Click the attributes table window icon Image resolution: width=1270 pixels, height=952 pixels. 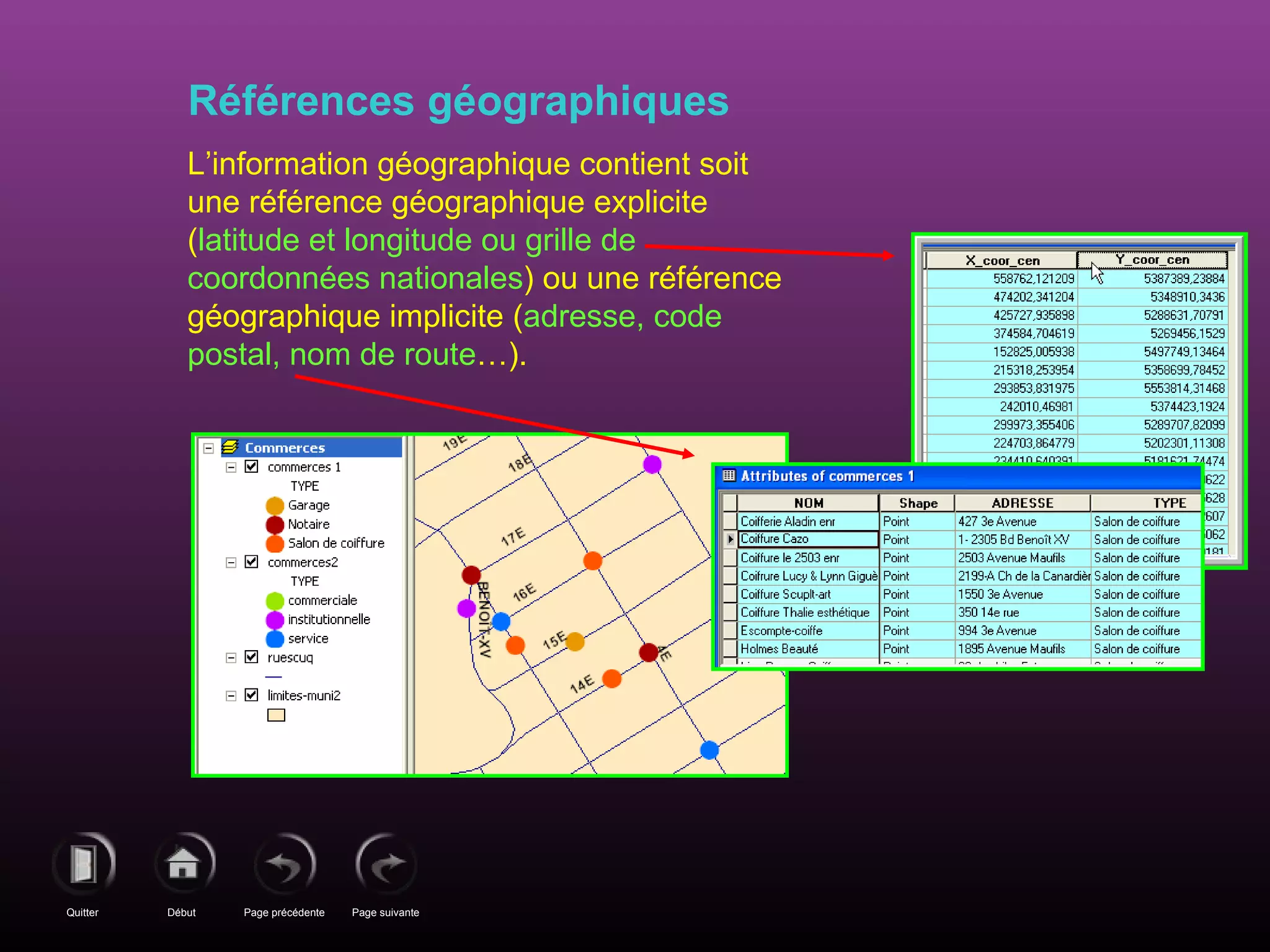click(729, 476)
